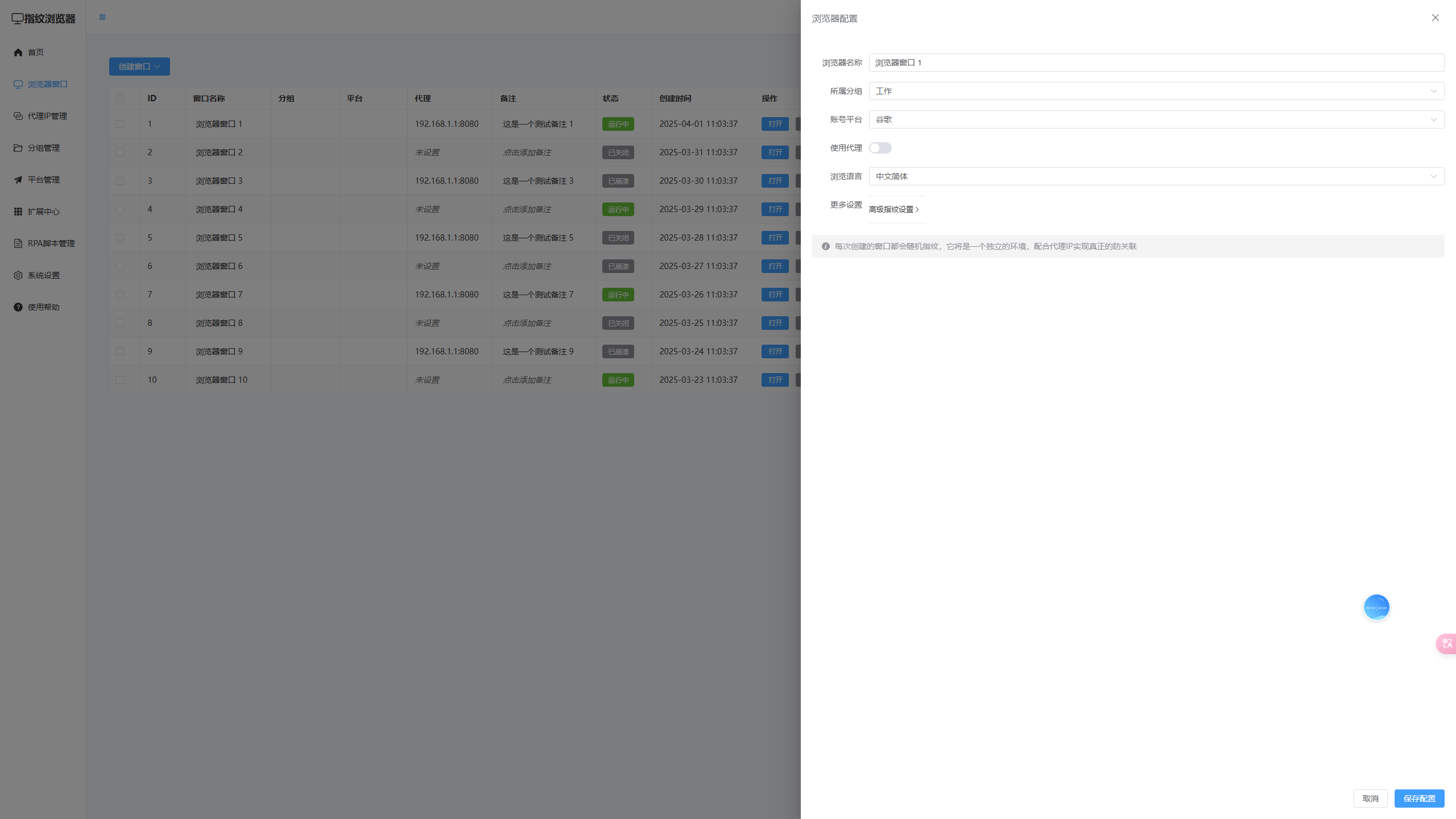1456x819 pixels.
Task: Click the blue floating assistant bubble
Action: point(1376,607)
